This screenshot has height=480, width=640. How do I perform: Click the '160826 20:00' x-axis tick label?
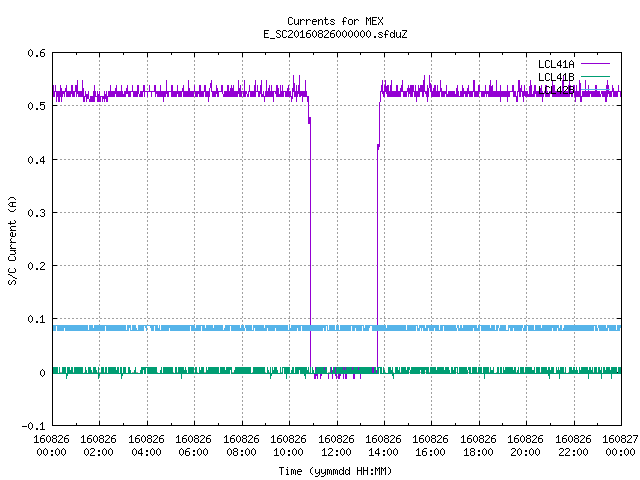point(526,446)
